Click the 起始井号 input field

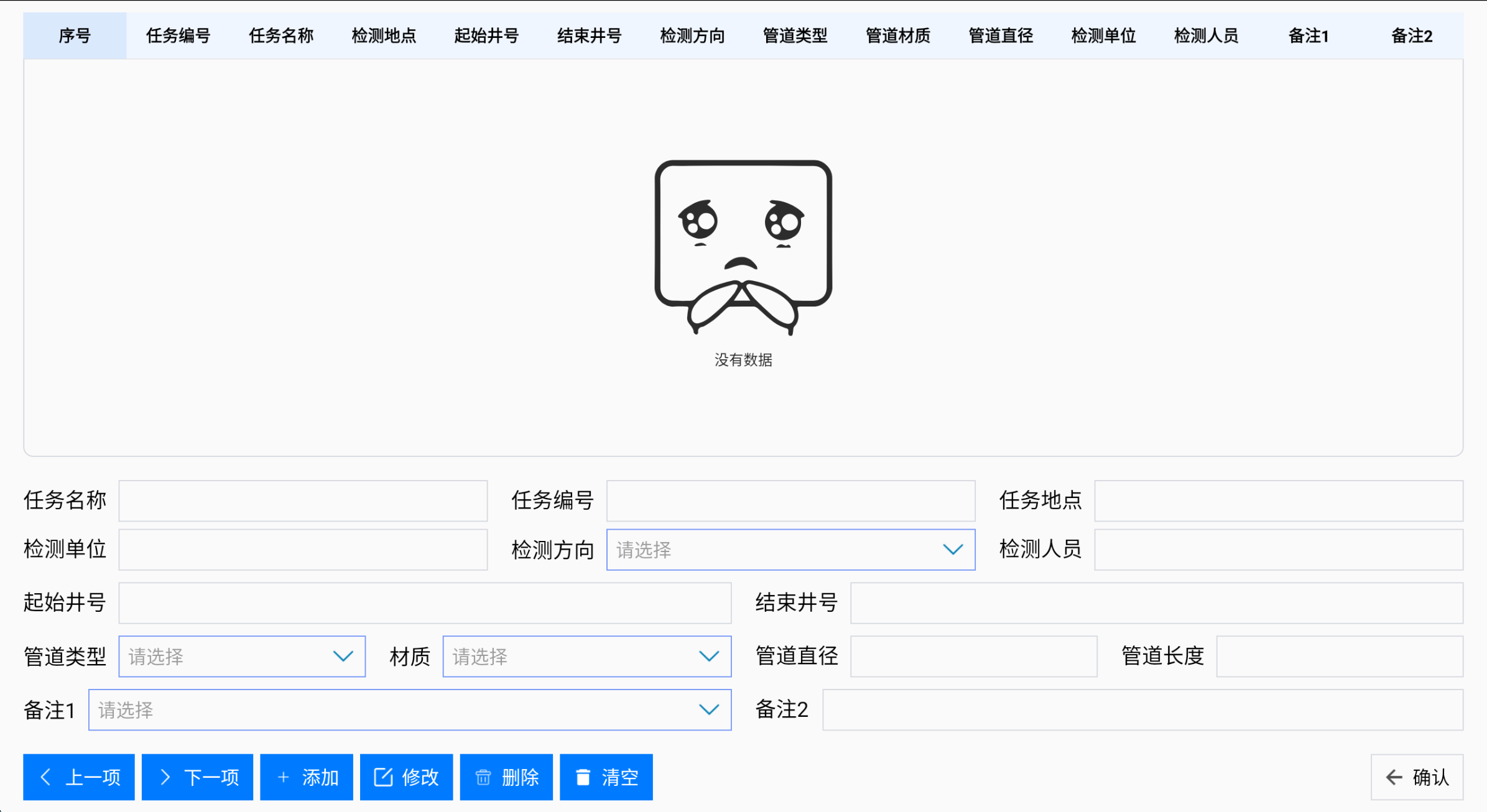425,602
